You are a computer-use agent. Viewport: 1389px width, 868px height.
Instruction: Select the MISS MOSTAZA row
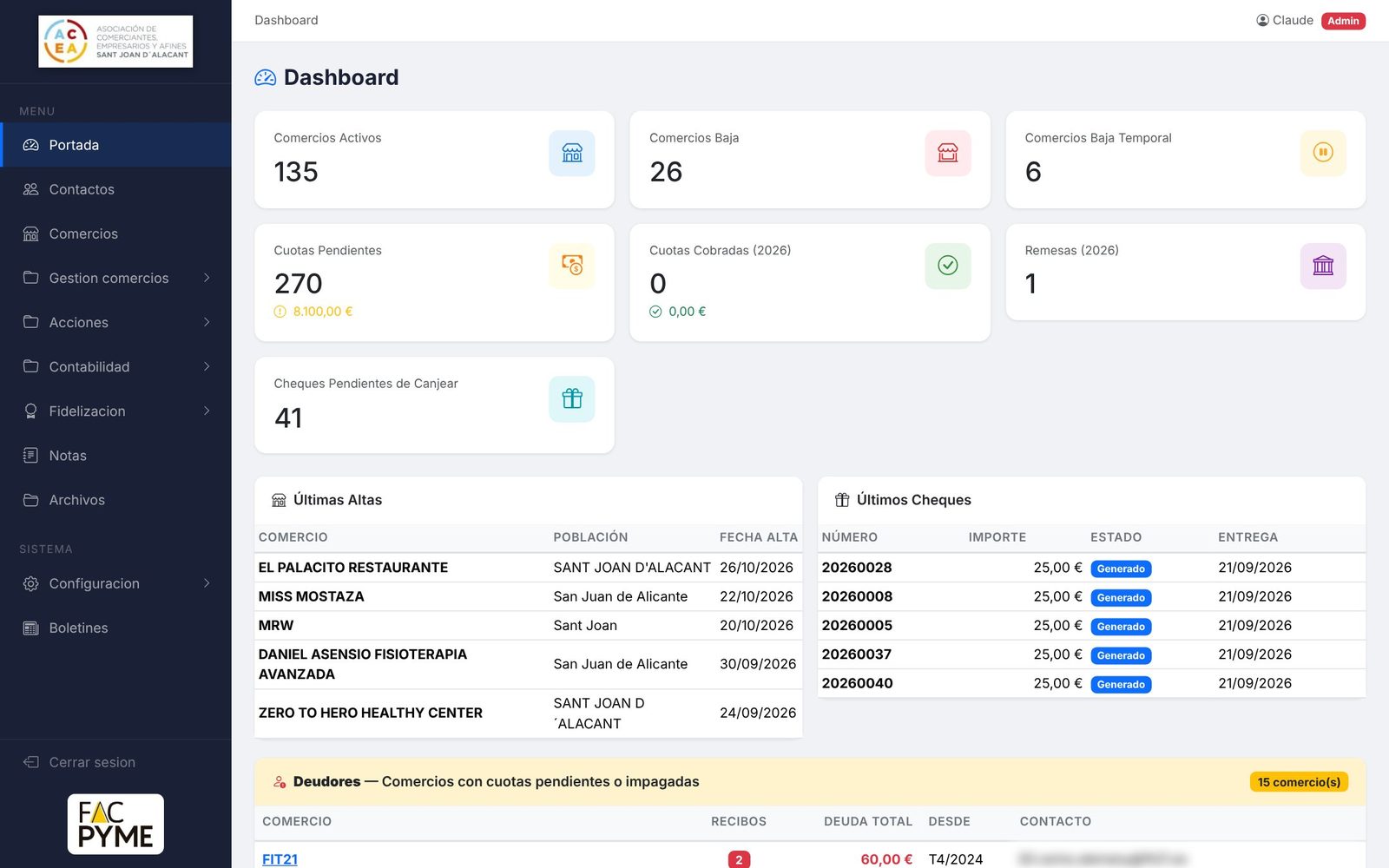tap(528, 596)
